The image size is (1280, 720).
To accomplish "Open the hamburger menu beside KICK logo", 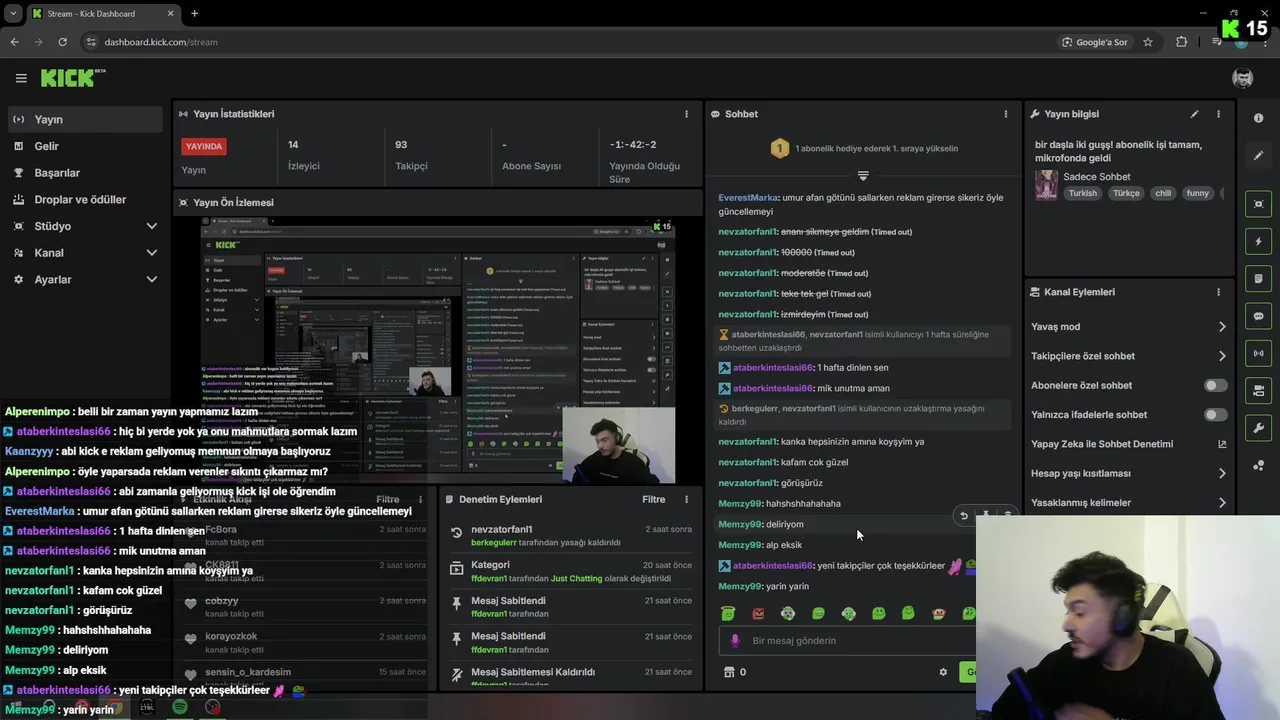I will (x=21, y=78).
